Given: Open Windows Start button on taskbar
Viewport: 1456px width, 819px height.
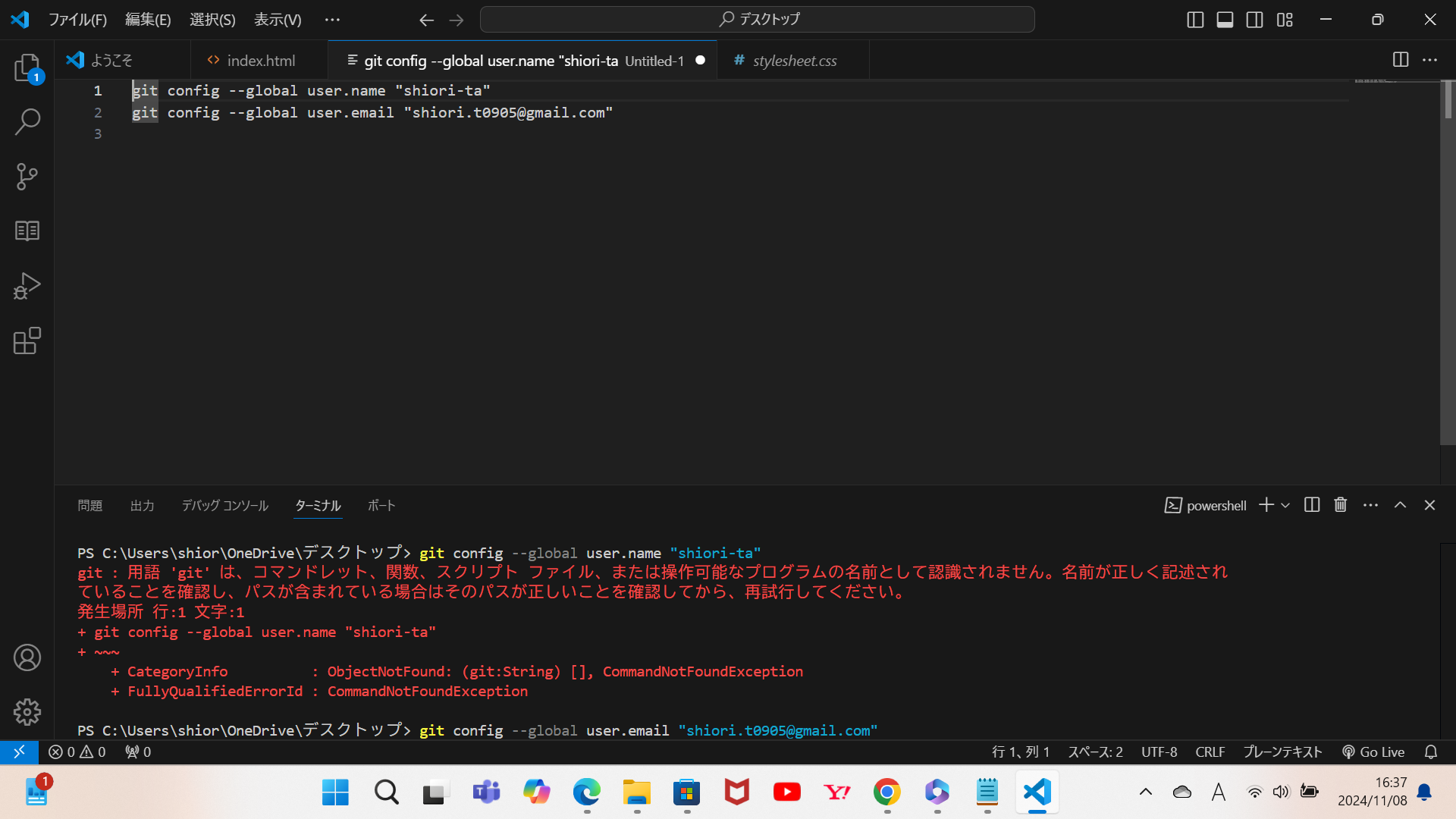Looking at the screenshot, I should [x=335, y=792].
